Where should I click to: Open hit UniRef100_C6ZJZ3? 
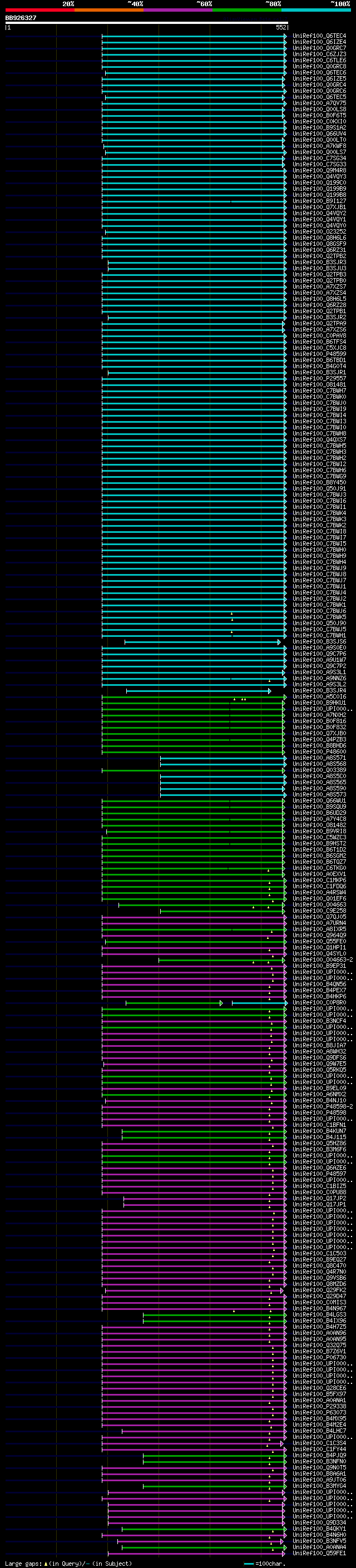[x=319, y=54]
